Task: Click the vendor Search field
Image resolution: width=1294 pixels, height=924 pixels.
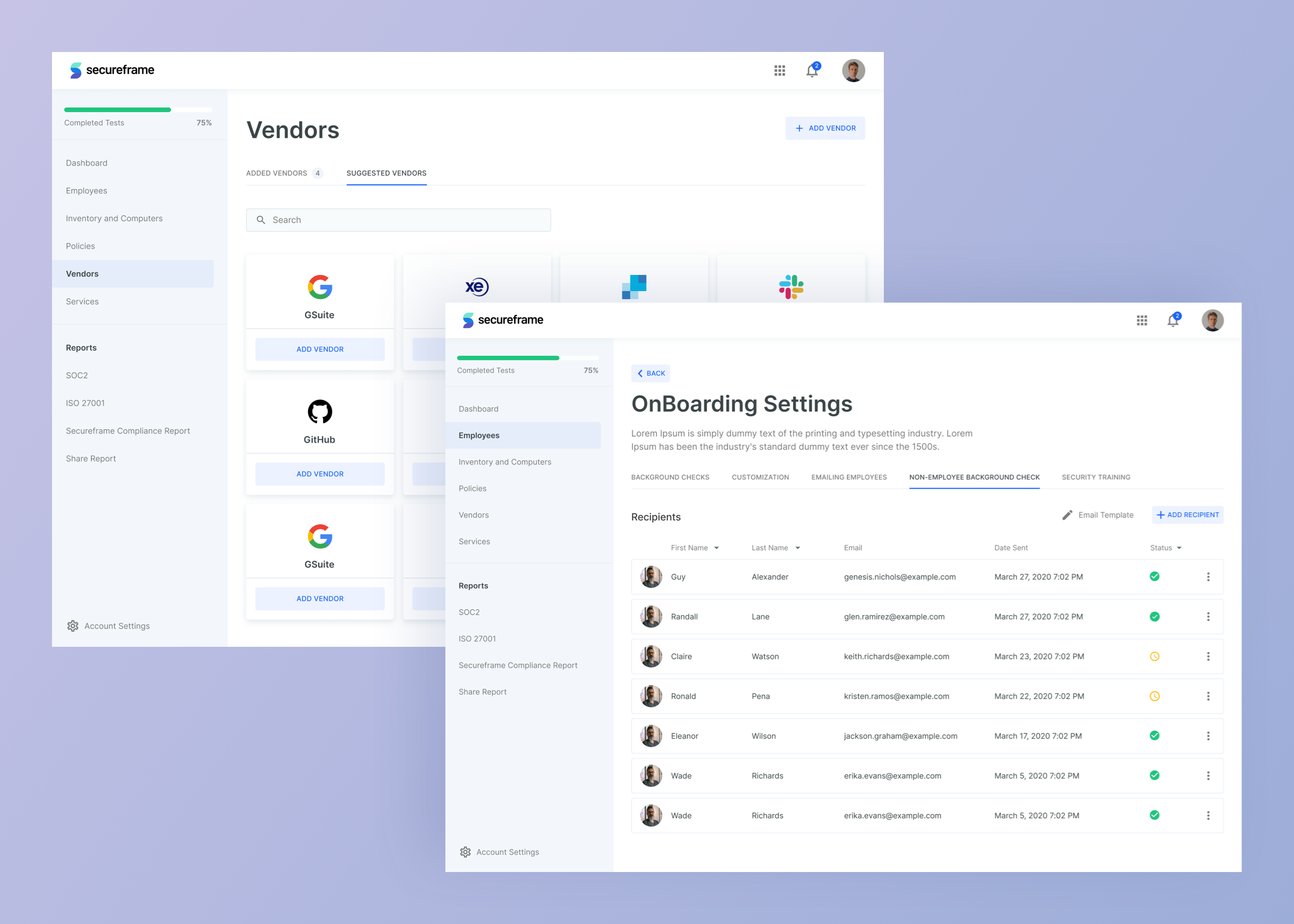Action: coord(398,220)
